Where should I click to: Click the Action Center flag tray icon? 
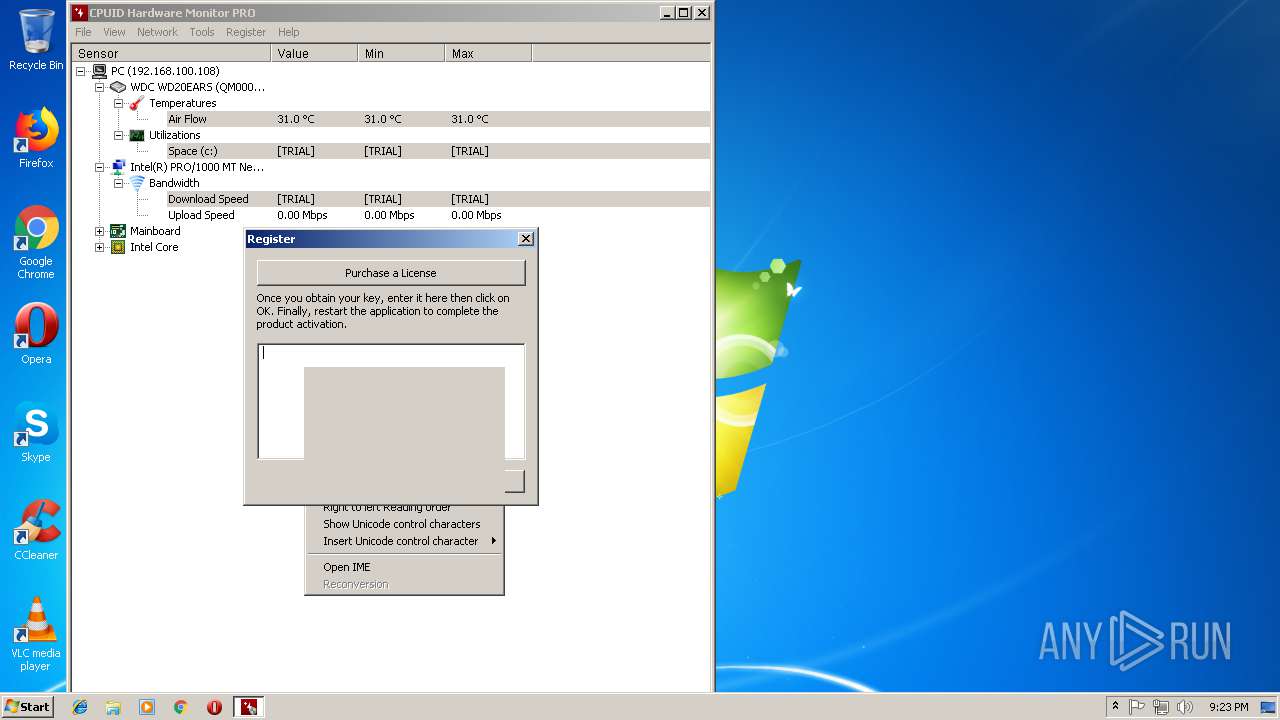tap(1137, 707)
